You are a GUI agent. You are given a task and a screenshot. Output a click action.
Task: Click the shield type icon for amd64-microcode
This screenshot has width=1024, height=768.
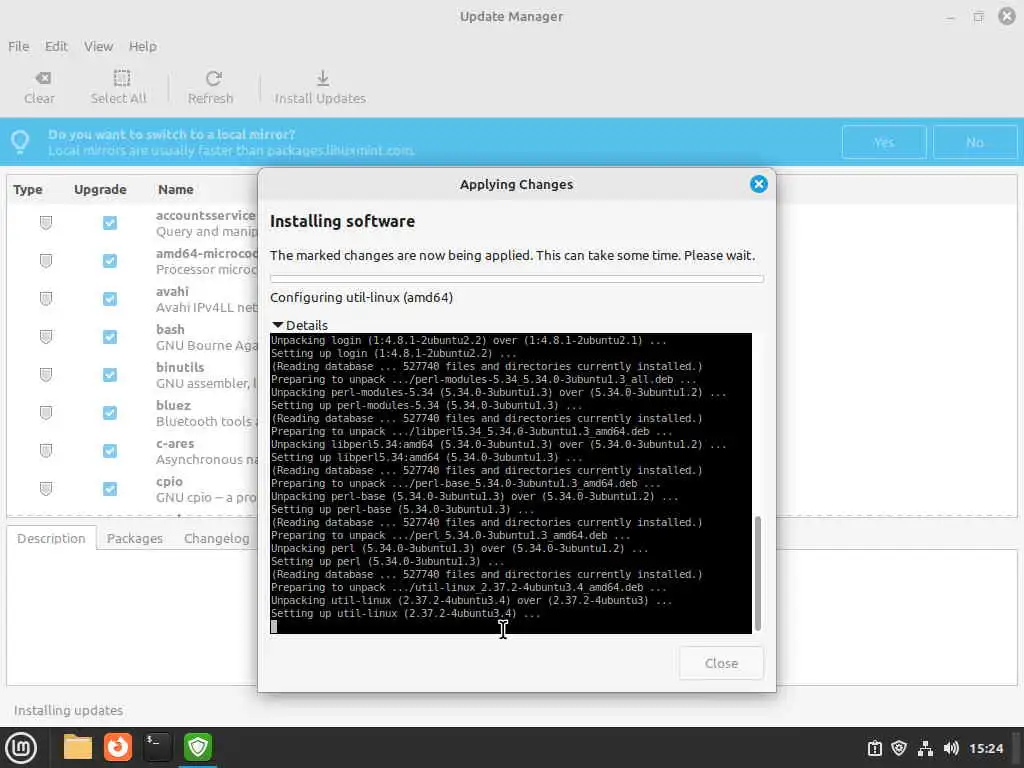click(x=46, y=261)
